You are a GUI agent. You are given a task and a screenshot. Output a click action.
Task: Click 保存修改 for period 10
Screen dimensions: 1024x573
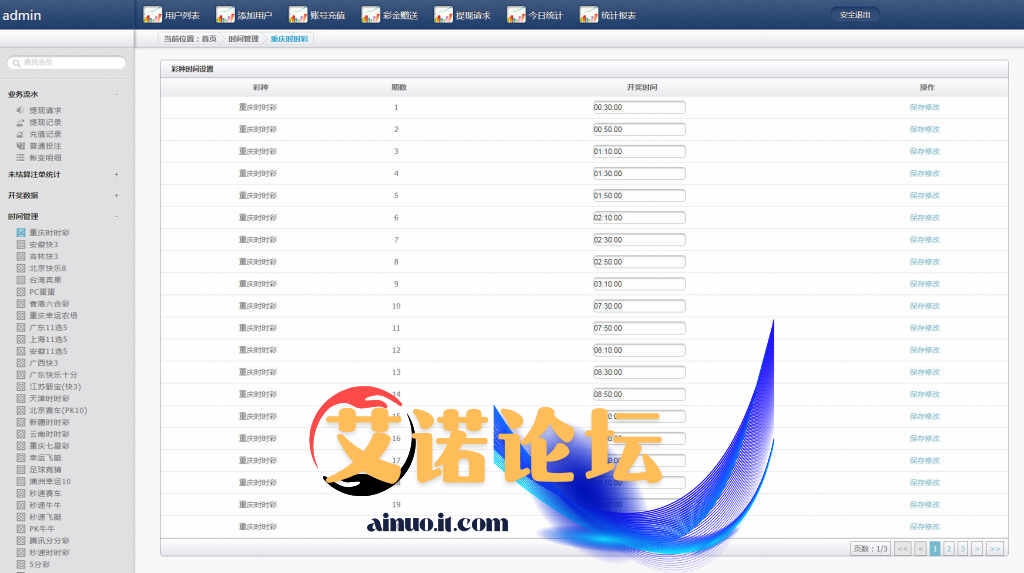click(925, 306)
